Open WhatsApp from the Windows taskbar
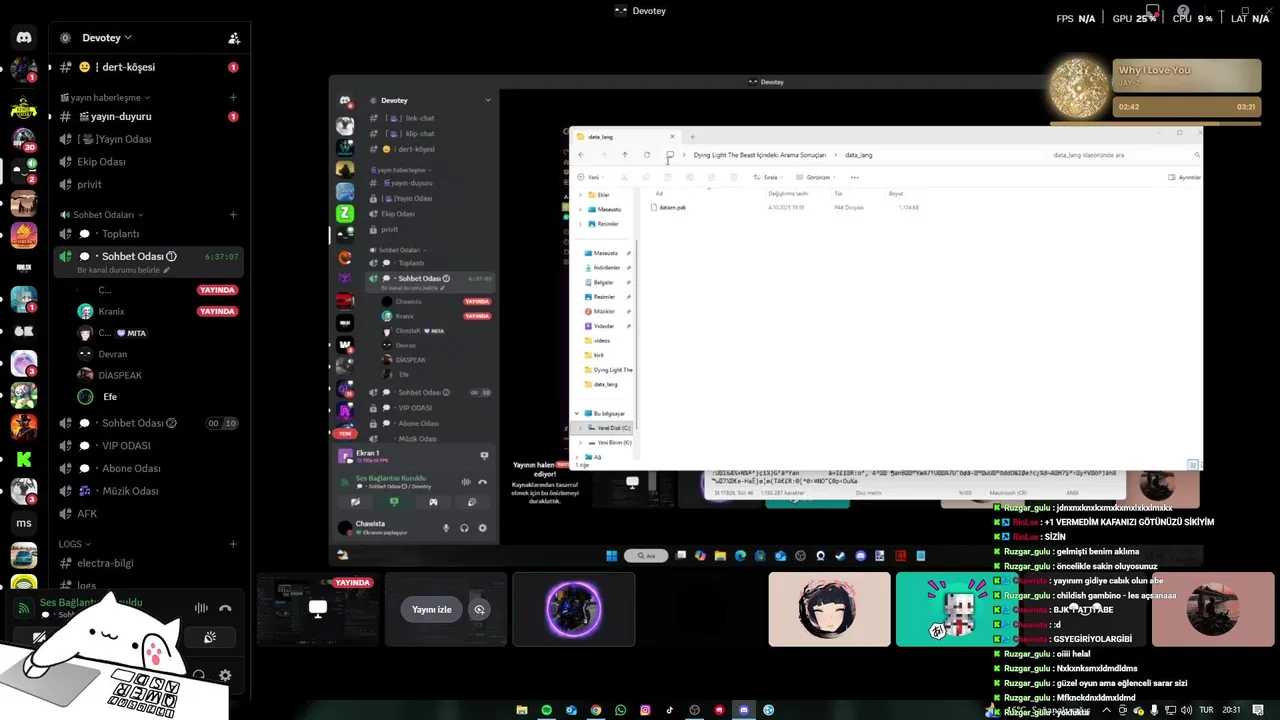This screenshot has height=720, width=1280. 621,710
